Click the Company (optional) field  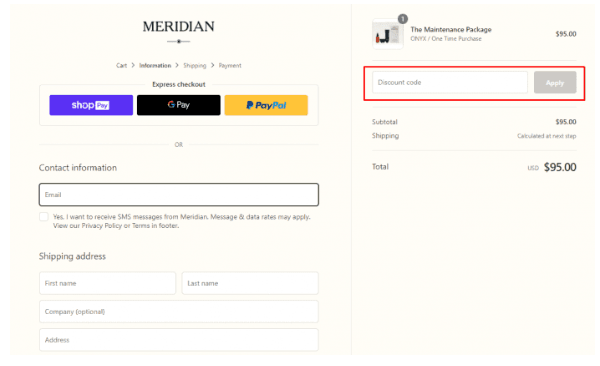point(179,312)
